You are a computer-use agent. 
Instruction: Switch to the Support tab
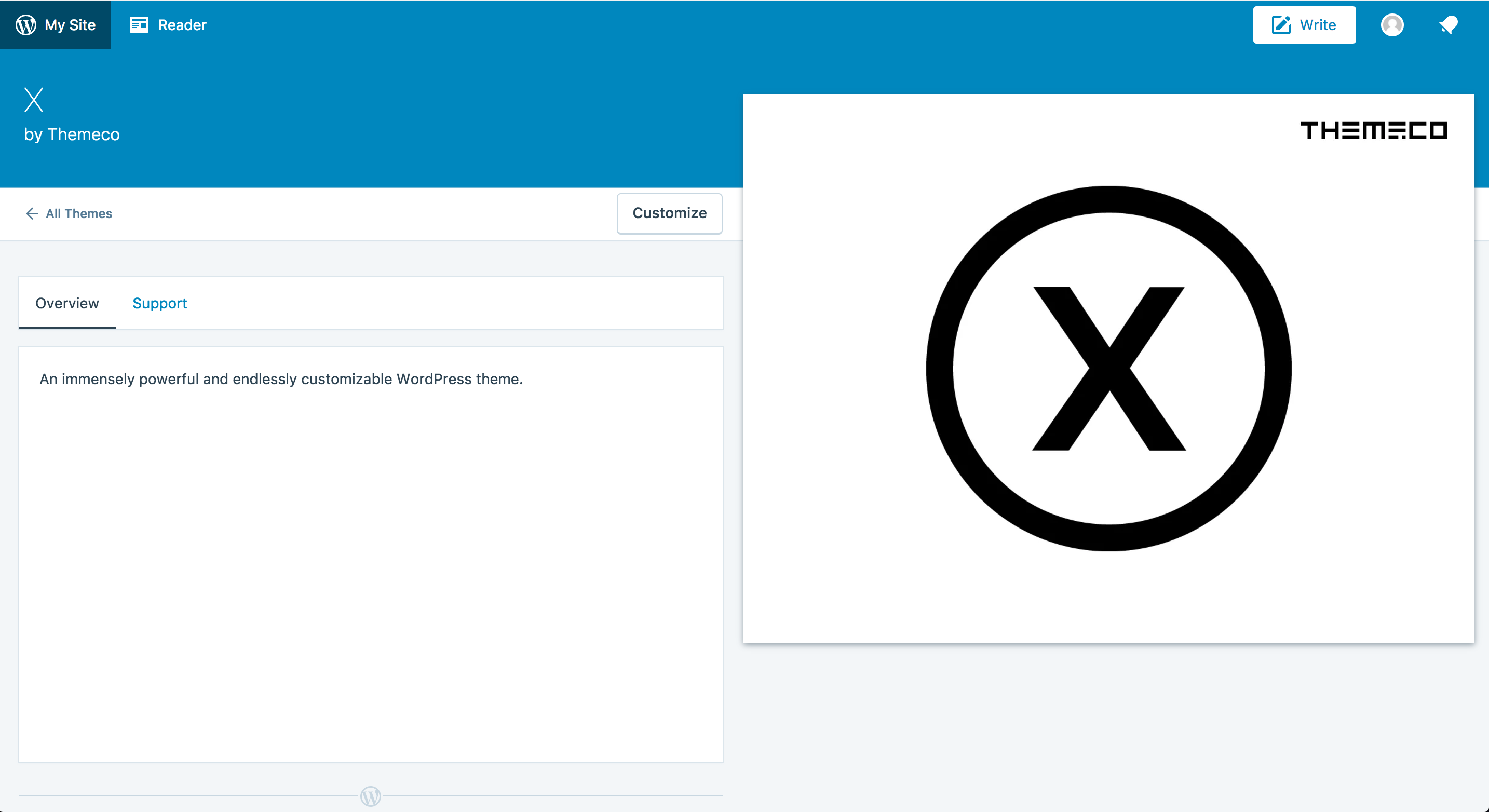coord(159,303)
